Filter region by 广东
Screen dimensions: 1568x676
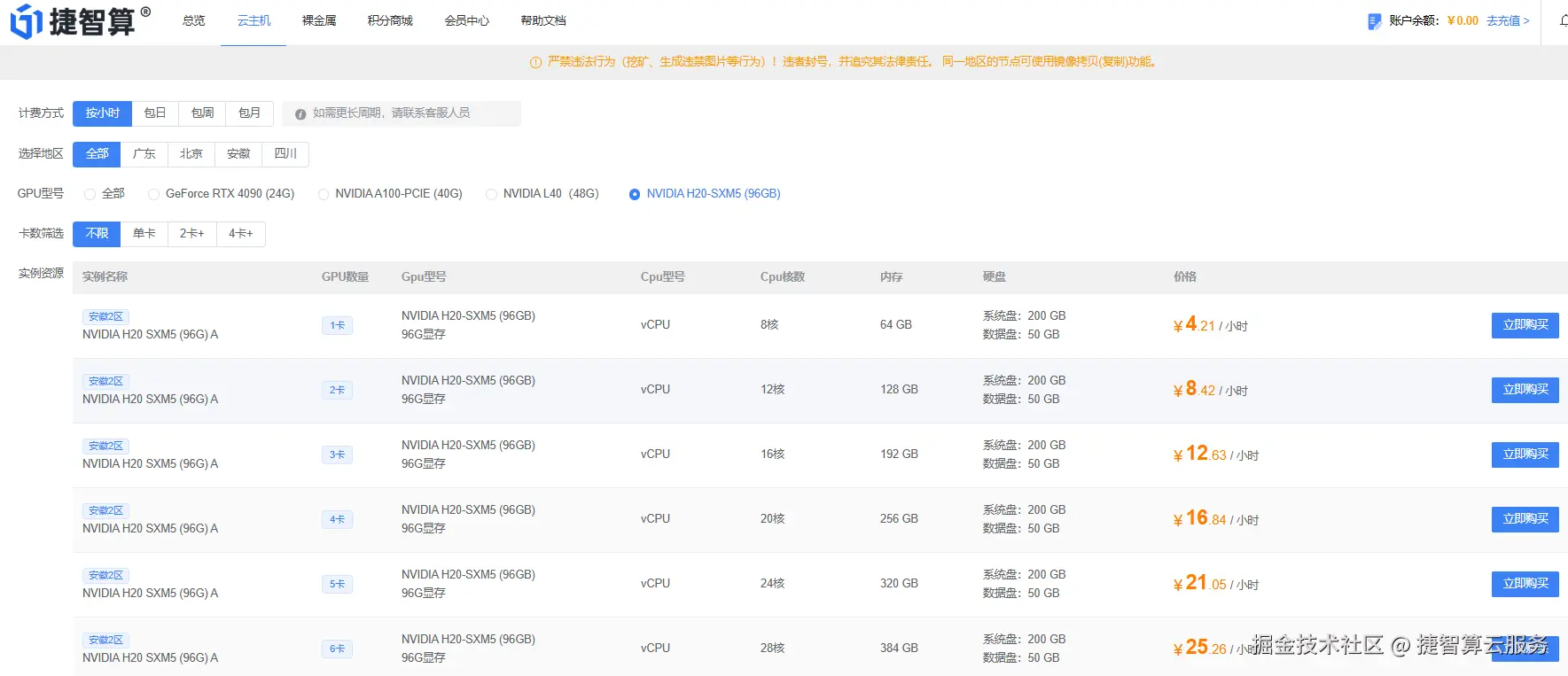144,154
